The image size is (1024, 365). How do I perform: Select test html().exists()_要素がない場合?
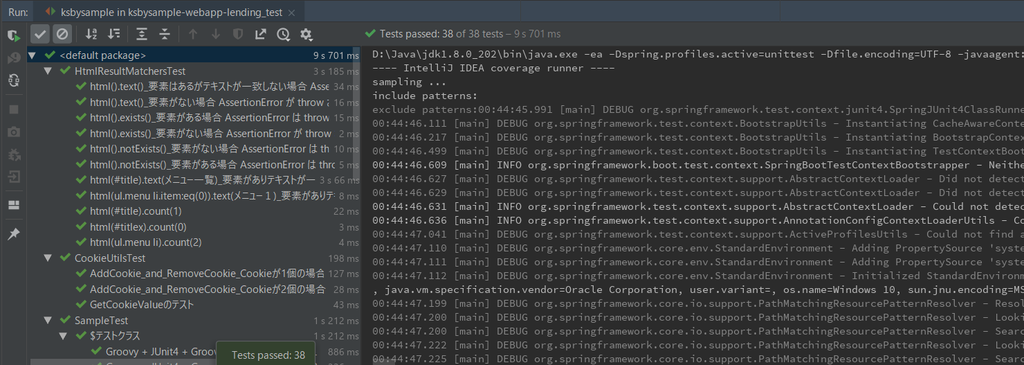pos(194,133)
